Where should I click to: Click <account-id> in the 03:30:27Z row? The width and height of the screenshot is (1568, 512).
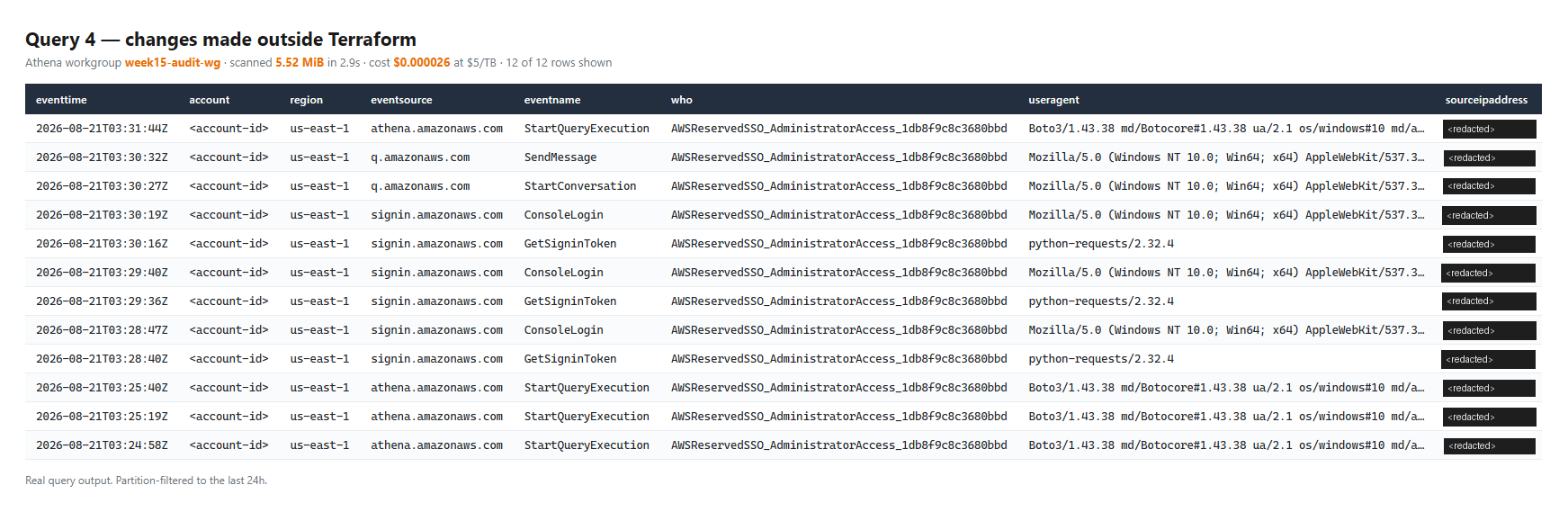(x=228, y=186)
